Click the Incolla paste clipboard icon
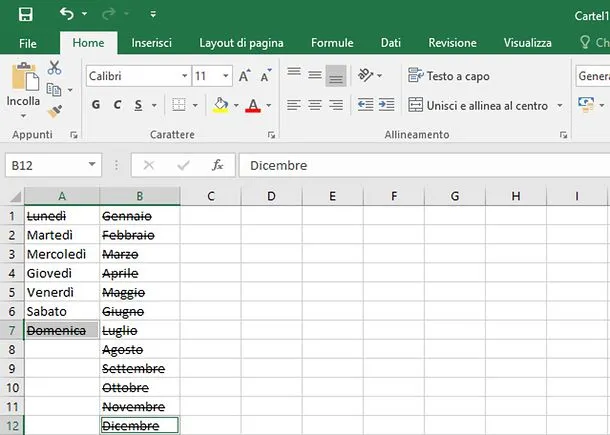 click(25, 76)
